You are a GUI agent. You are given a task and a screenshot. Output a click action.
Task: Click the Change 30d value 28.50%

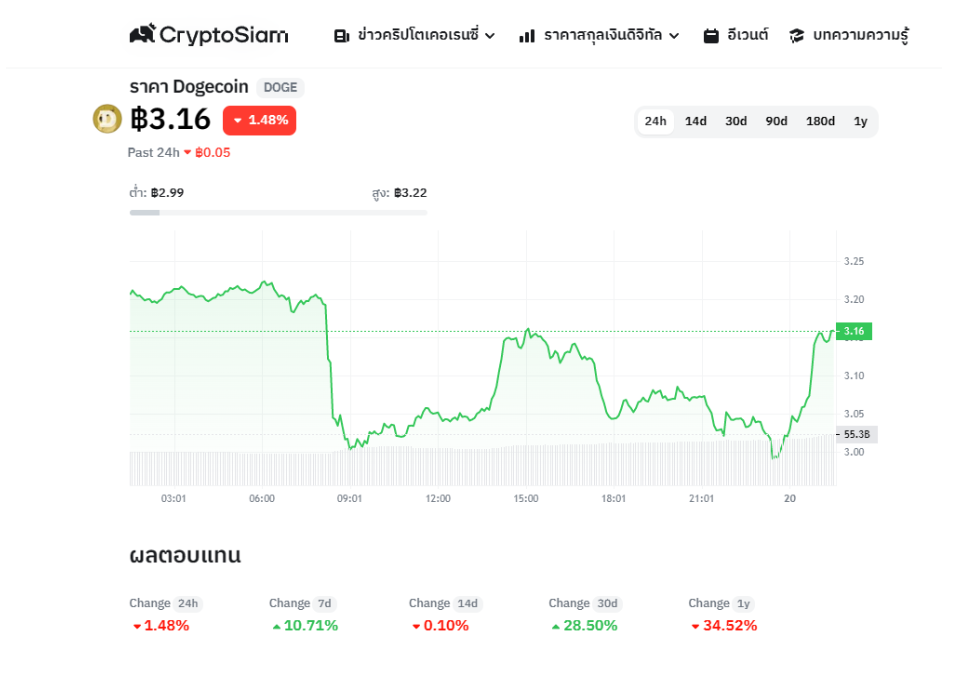[584, 625]
